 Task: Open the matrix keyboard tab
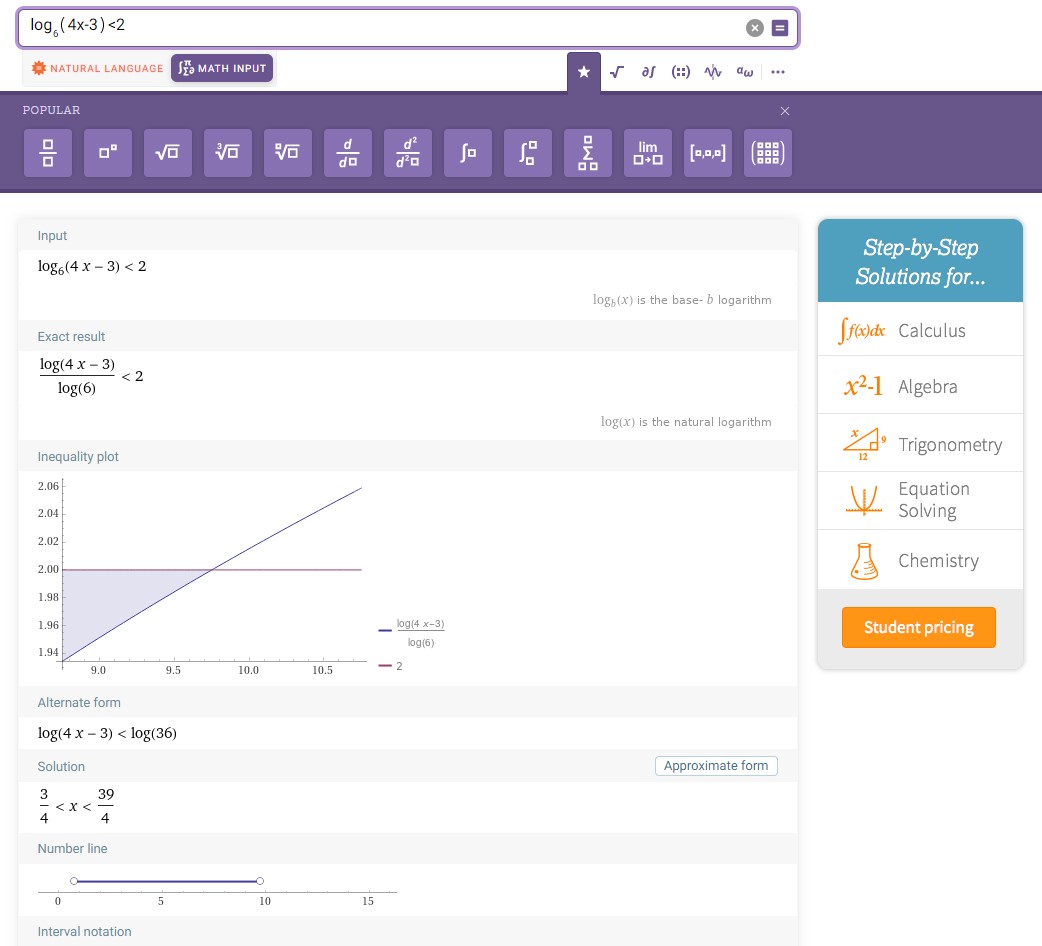coord(680,72)
